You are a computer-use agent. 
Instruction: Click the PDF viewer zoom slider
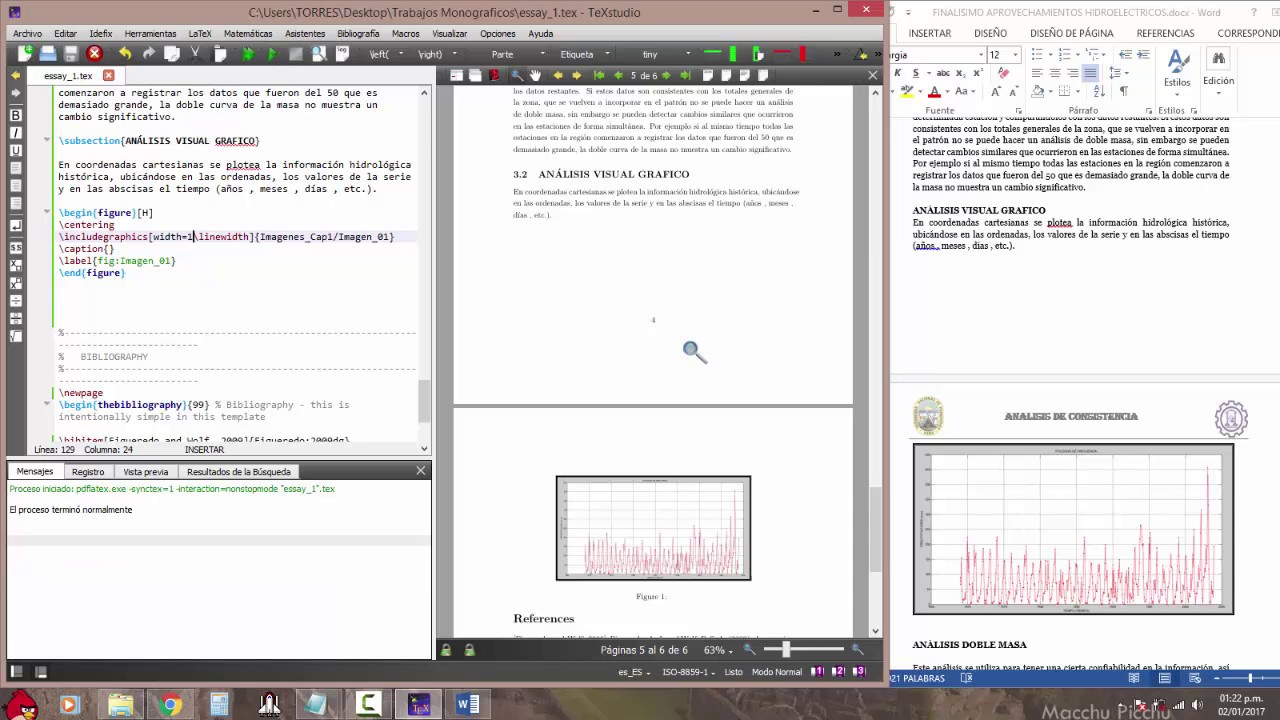804,650
